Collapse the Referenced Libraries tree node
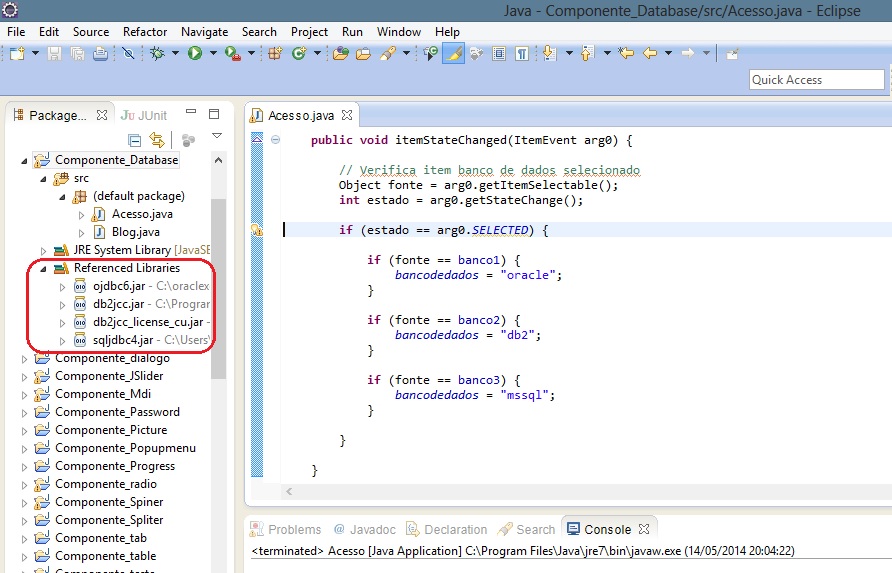The height and width of the screenshot is (573, 892). [43, 268]
